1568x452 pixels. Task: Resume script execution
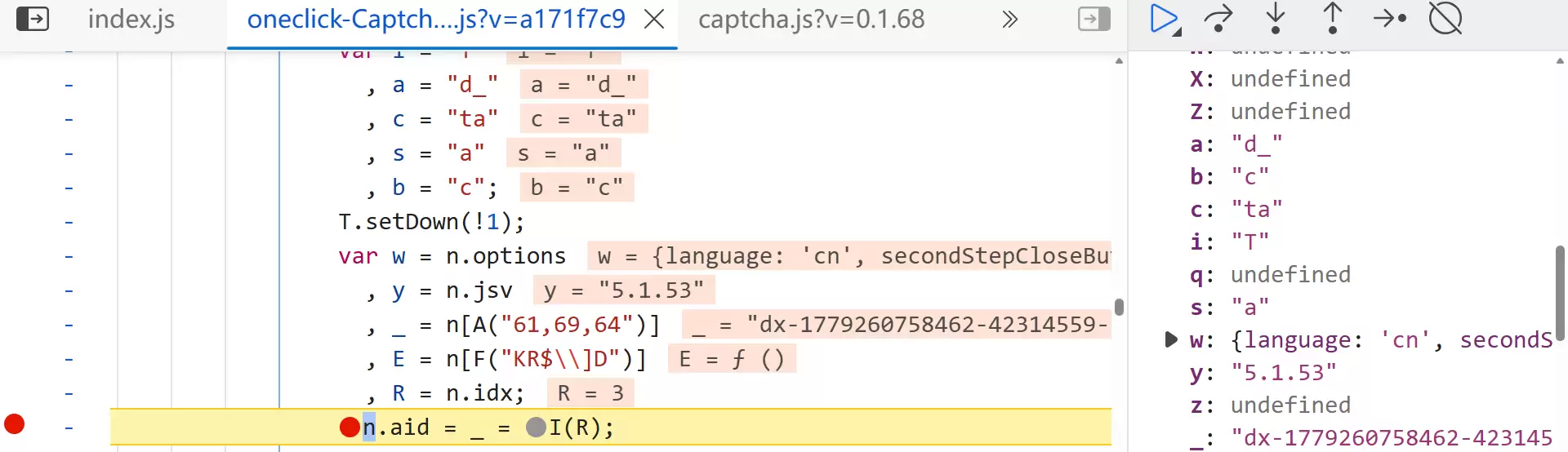tap(1165, 19)
